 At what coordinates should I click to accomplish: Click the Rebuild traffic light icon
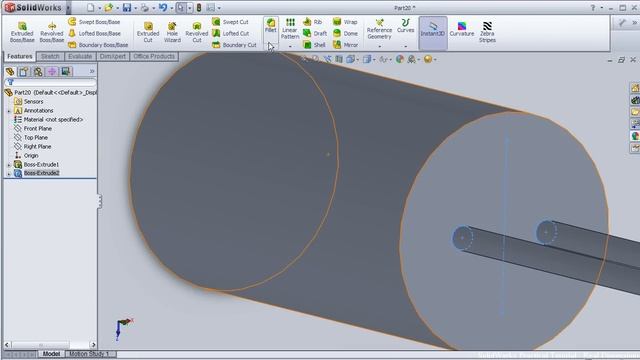click(199, 8)
